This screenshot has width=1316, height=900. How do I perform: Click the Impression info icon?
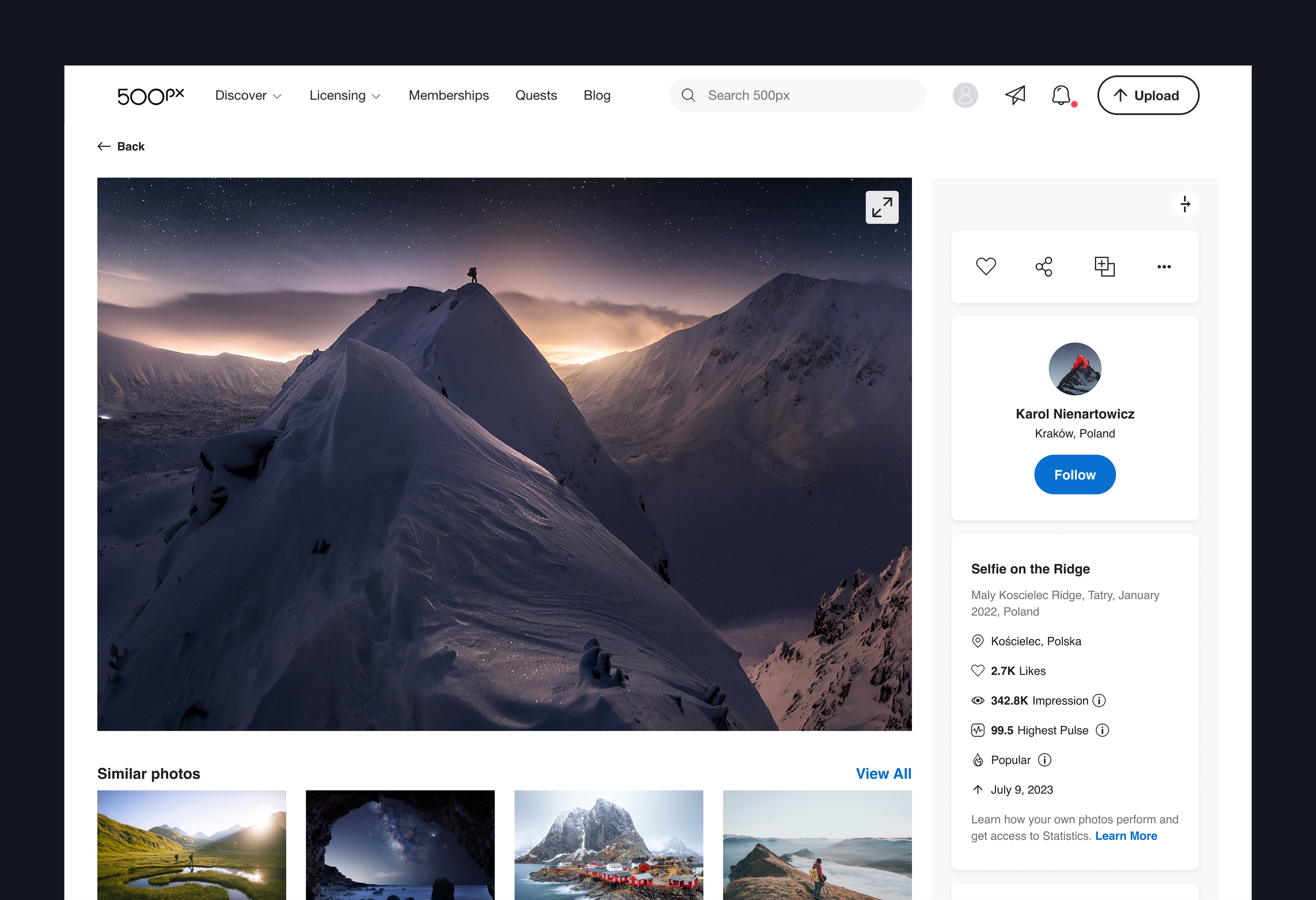(x=1099, y=701)
